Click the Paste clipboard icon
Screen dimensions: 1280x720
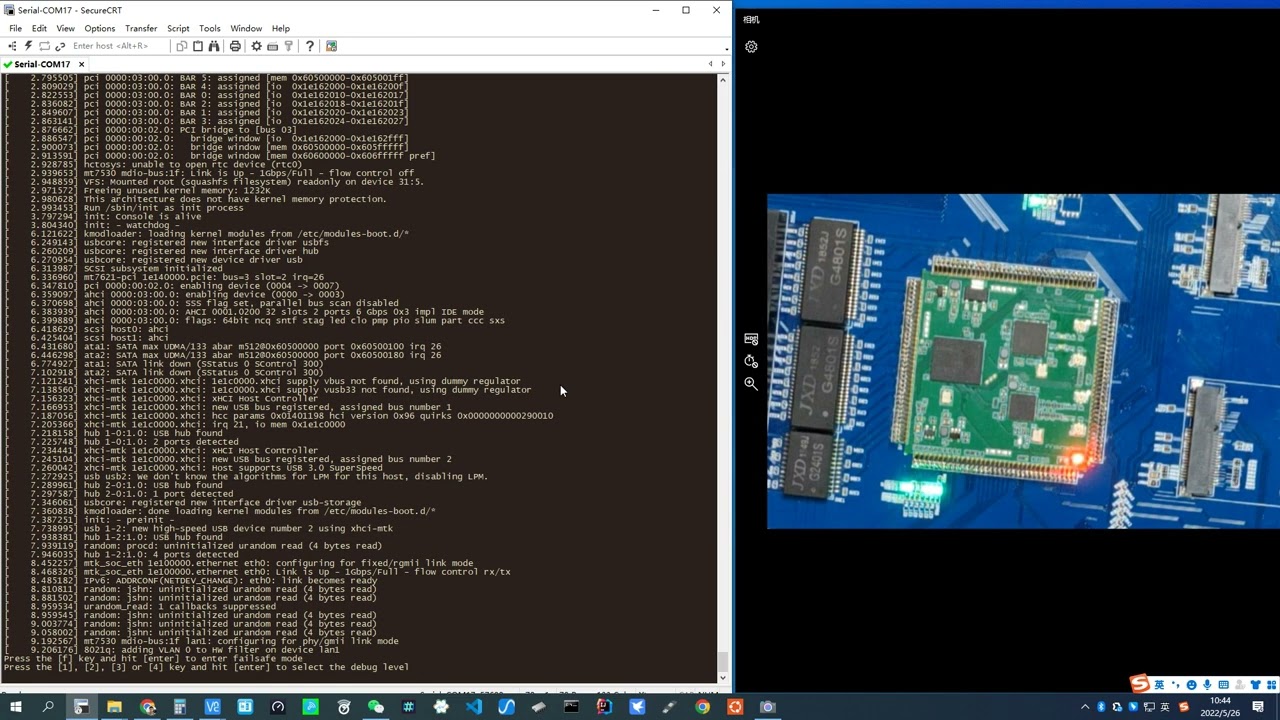198,46
